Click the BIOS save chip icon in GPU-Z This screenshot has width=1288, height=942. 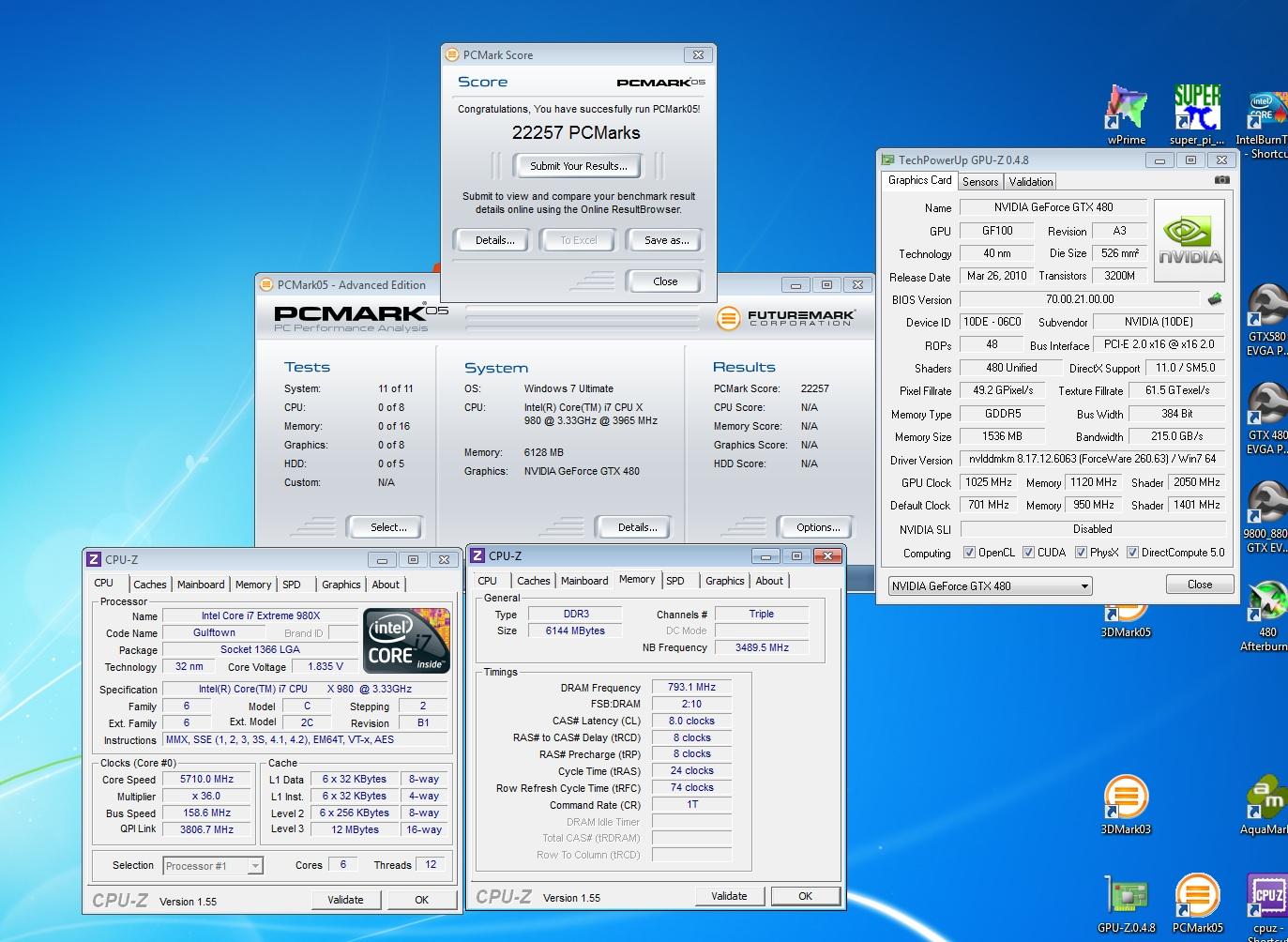pyautogui.click(x=1215, y=299)
